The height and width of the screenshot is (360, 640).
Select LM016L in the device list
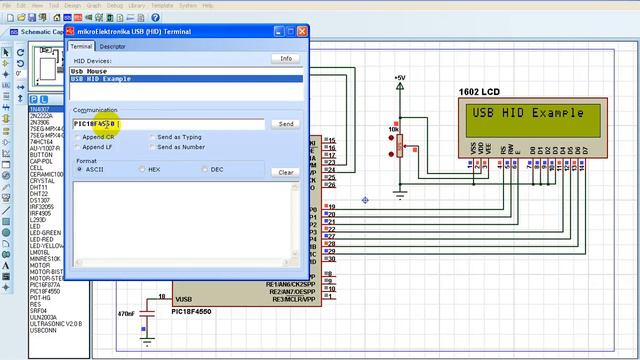[x=40, y=253]
